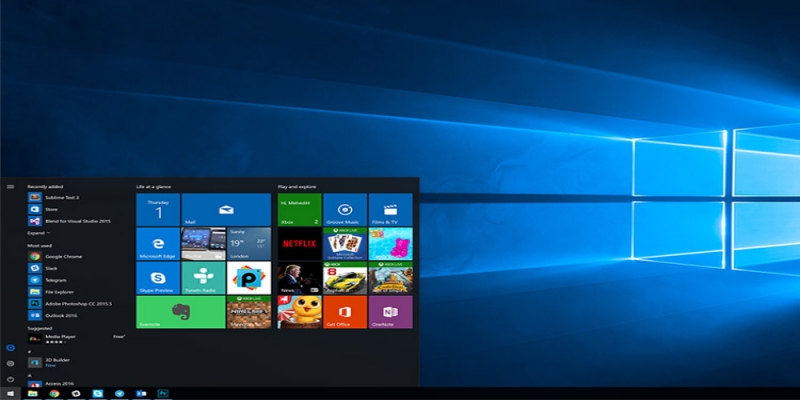The height and width of the screenshot is (400, 800).
Task: Open the OneNote tile
Action: 391,312
